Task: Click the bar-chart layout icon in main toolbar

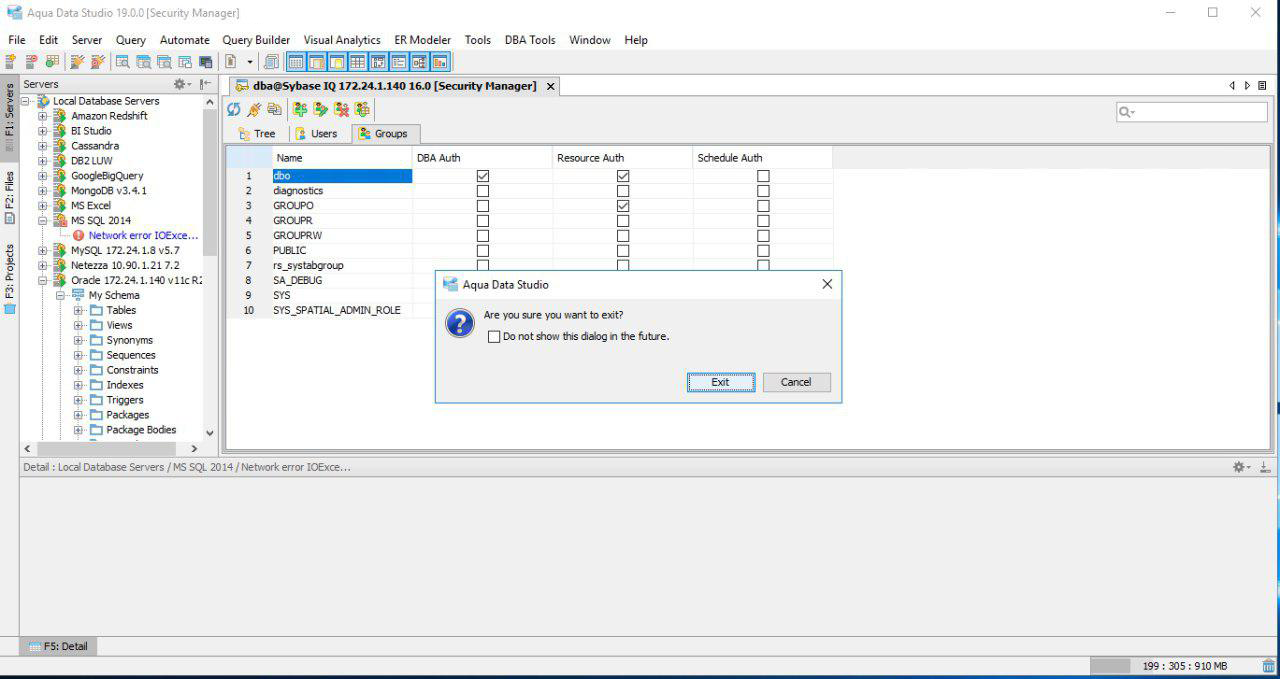Action: 440,62
